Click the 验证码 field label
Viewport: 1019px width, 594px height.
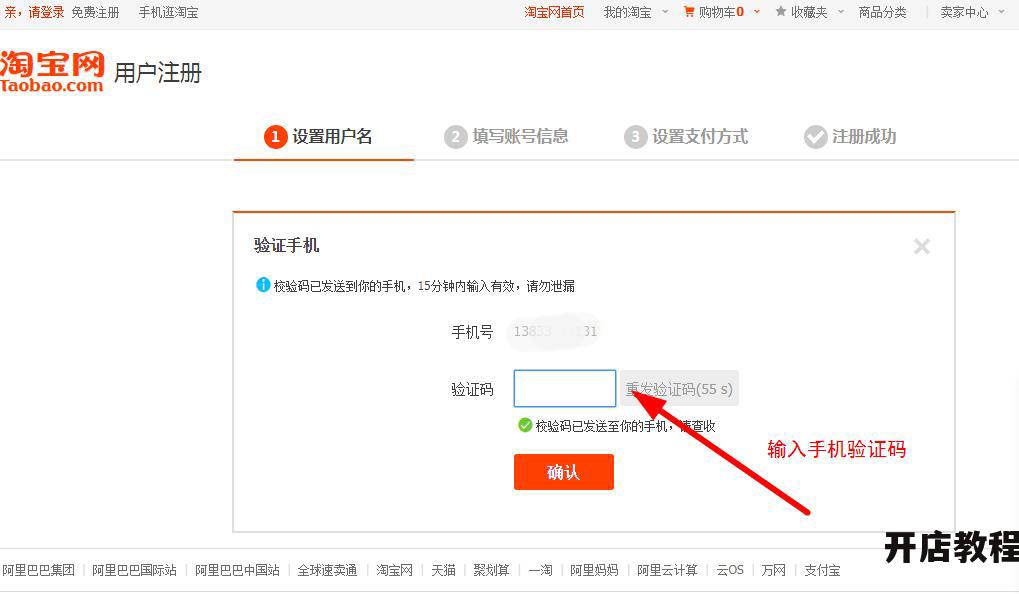pos(472,389)
